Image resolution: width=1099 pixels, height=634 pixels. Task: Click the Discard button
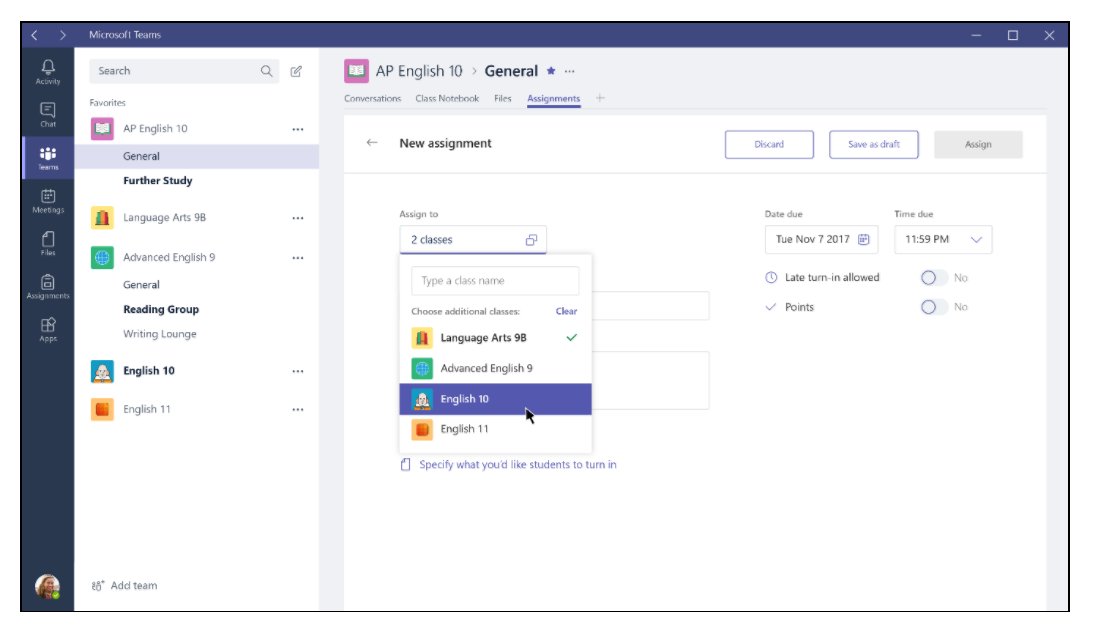coord(769,144)
